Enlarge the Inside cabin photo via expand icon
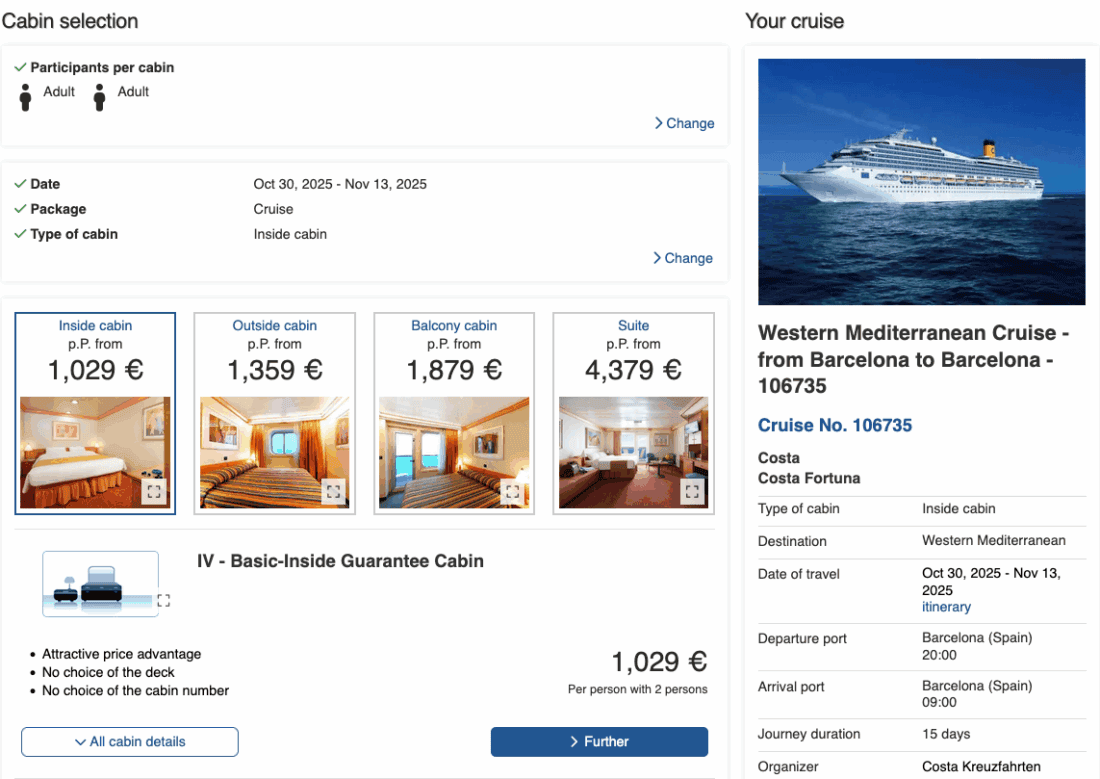The width and height of the screenshot is (1100, 779). 154,491
